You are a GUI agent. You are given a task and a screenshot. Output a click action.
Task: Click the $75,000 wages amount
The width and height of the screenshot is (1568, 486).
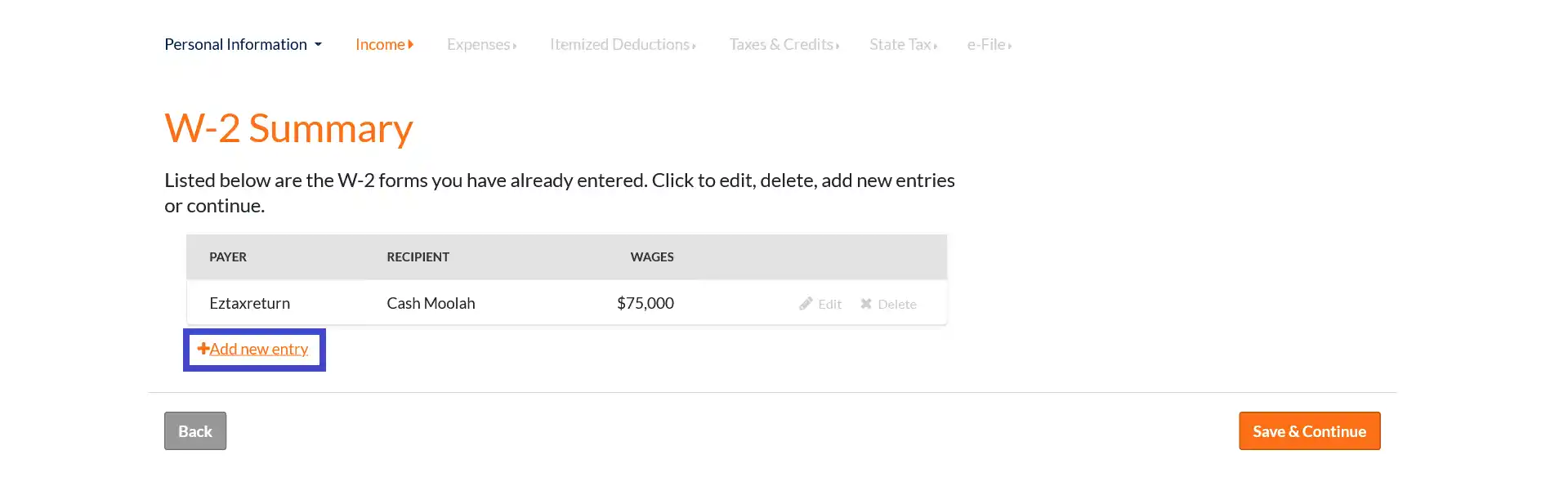coord(645,304)
